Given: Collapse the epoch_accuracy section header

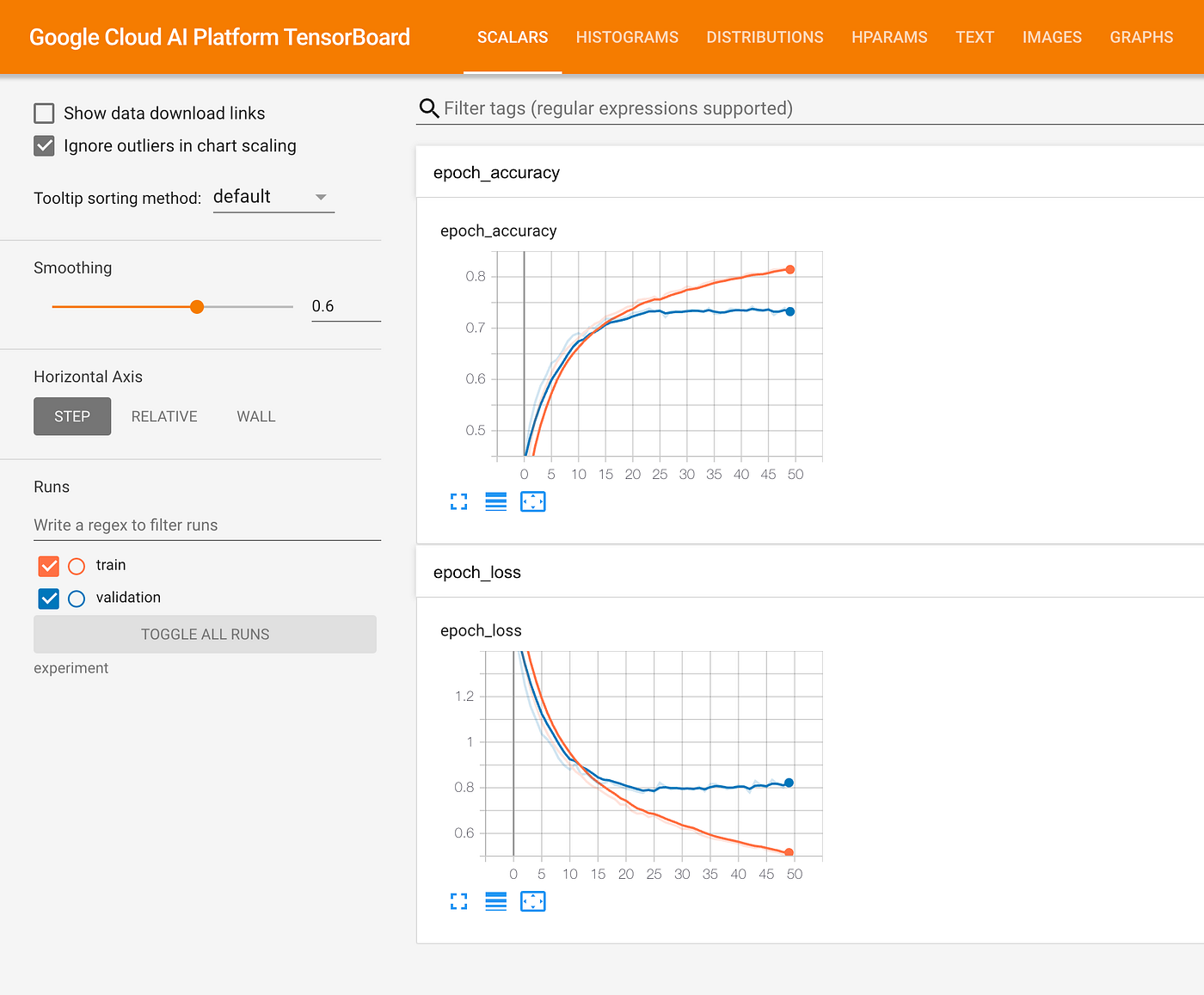Looking at the screenshot, I should [496, 172].
